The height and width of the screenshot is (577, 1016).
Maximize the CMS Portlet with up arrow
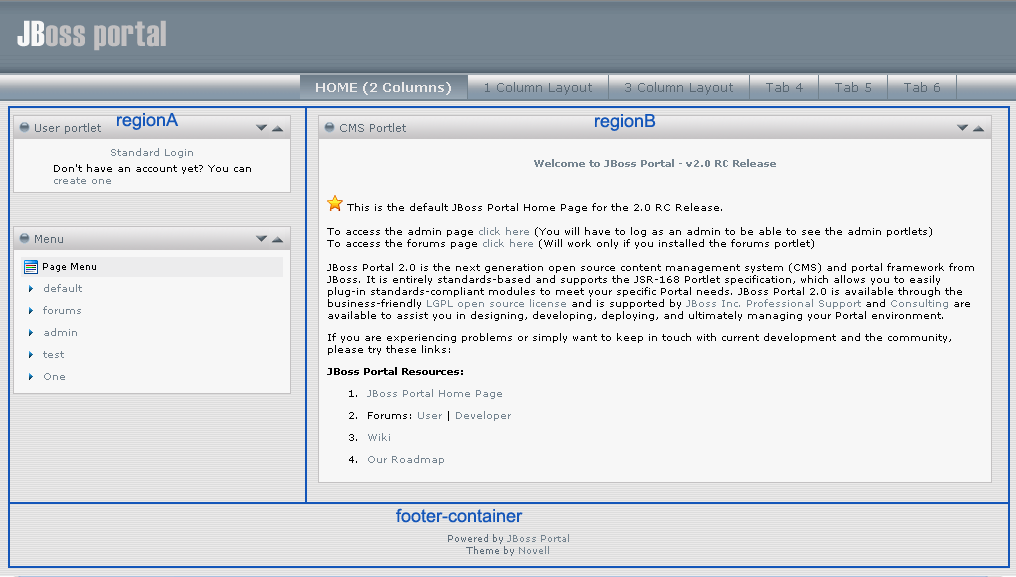(978, 128)
